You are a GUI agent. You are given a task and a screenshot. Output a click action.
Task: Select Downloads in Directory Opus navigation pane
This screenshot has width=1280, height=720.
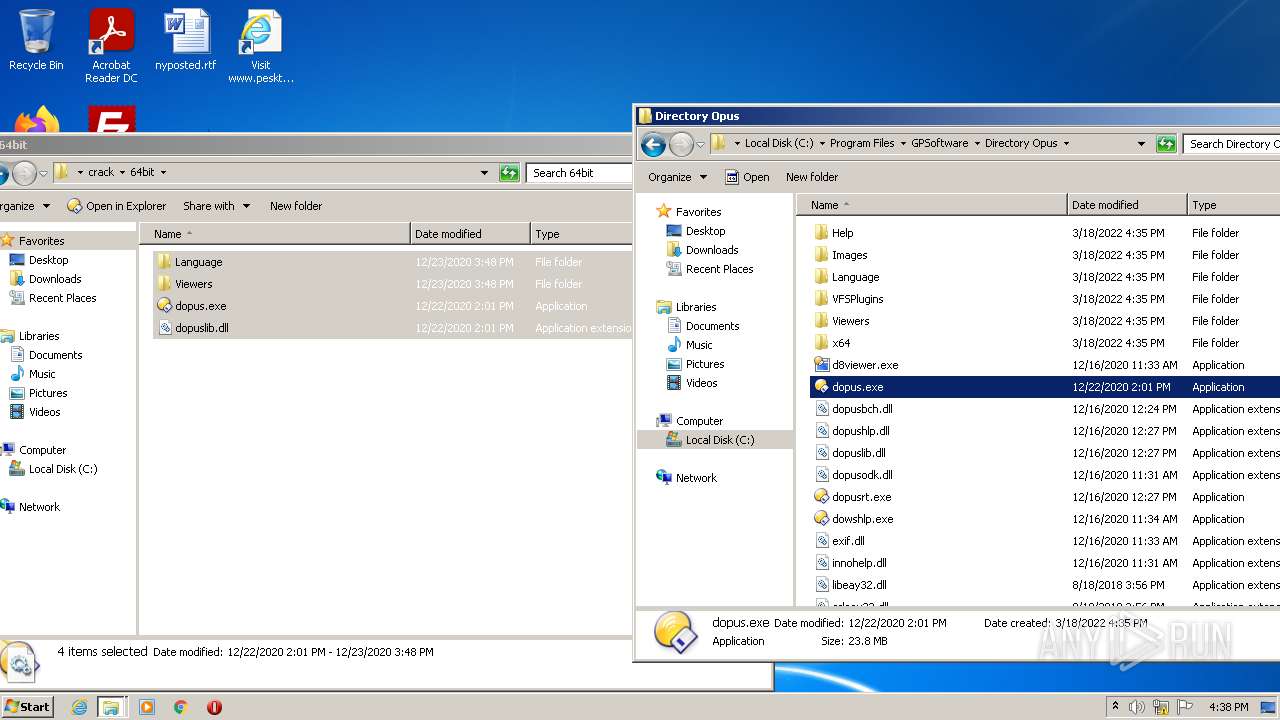[711, 250]
